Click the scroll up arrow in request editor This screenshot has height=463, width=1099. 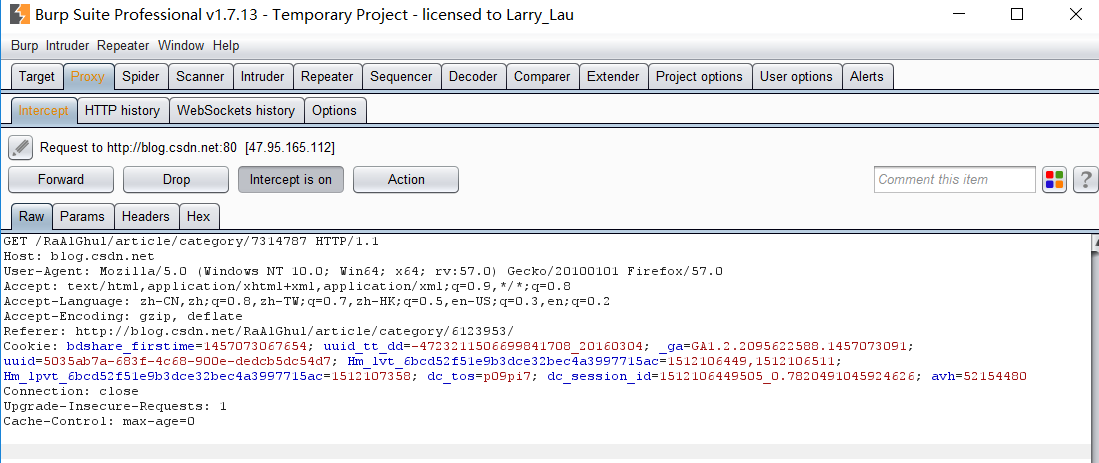[x=1095, y=242]
